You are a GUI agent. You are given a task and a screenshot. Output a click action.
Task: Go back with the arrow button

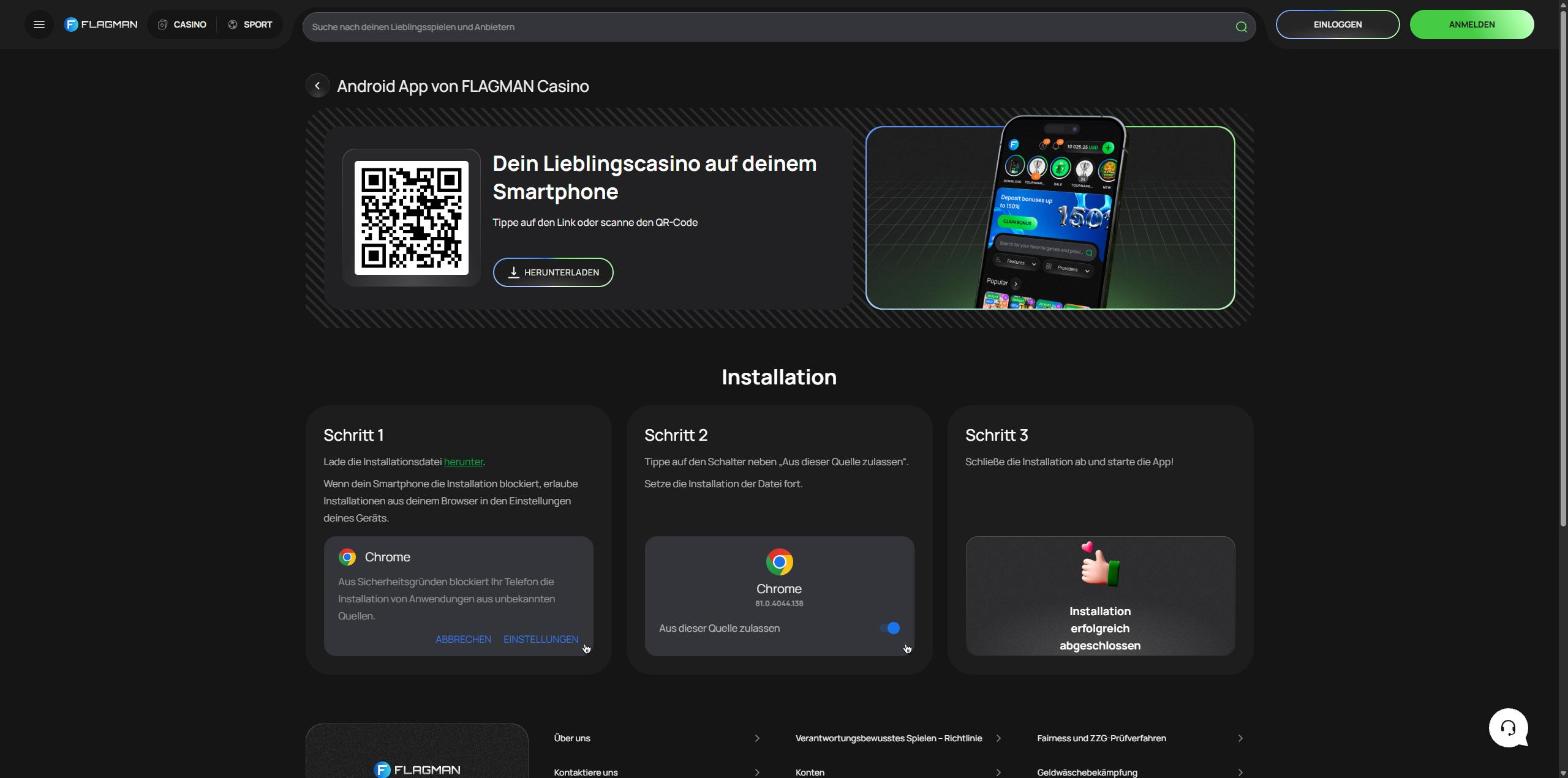coord(317,86)
